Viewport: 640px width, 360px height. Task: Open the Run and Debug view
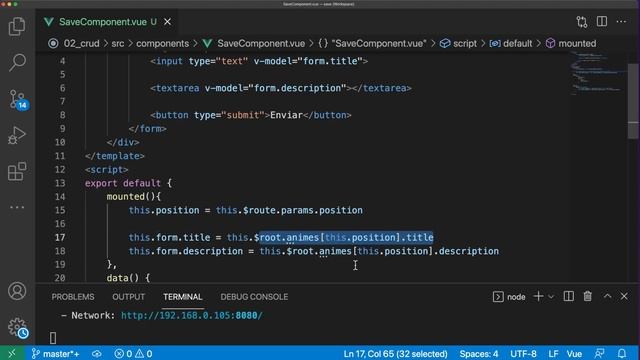(17, 135)
